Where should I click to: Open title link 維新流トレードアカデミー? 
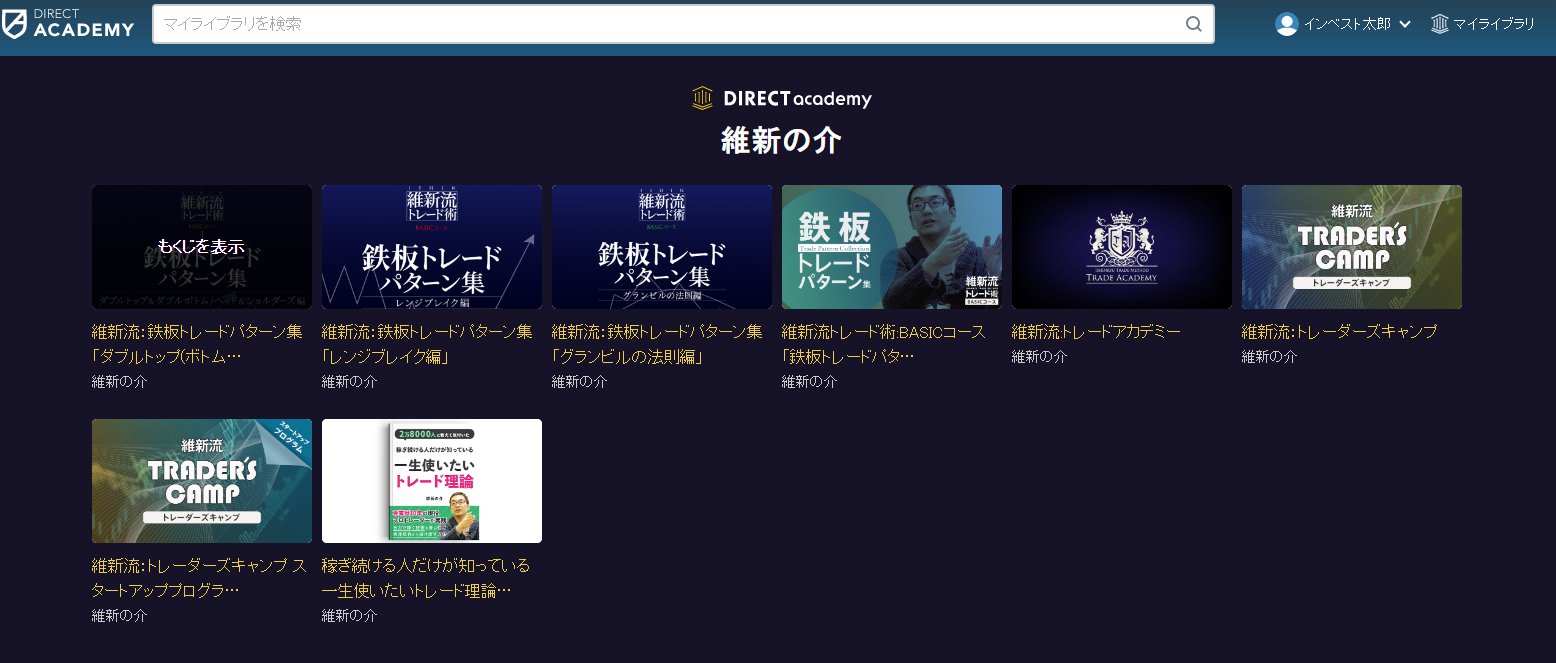[x=1096, y=331]
